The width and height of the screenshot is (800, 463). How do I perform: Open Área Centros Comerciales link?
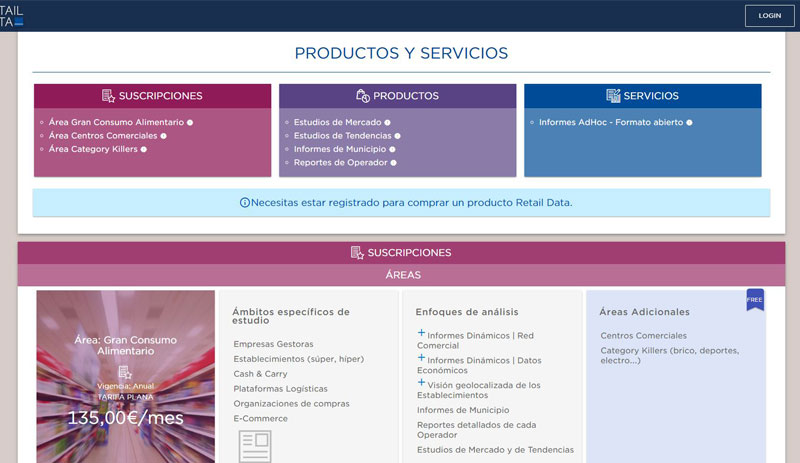click(x=103, y=136)
